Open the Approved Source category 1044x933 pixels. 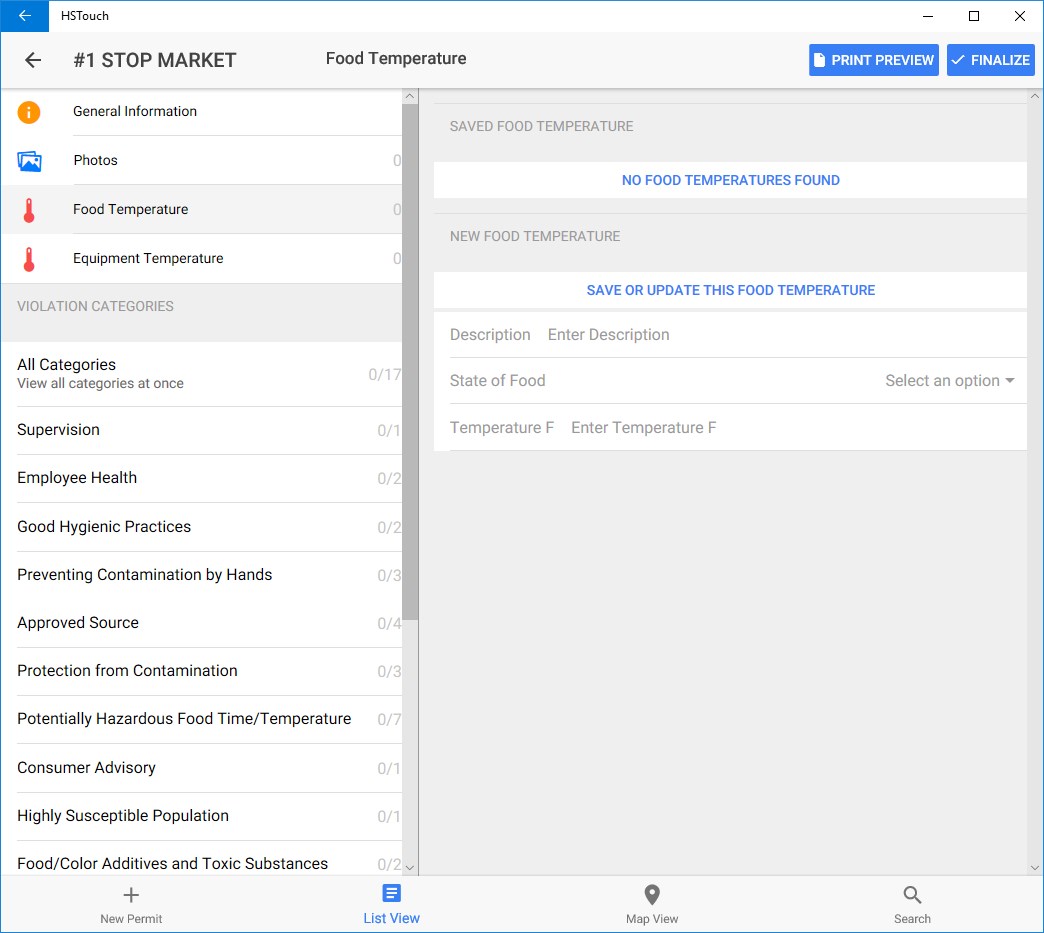201,623
